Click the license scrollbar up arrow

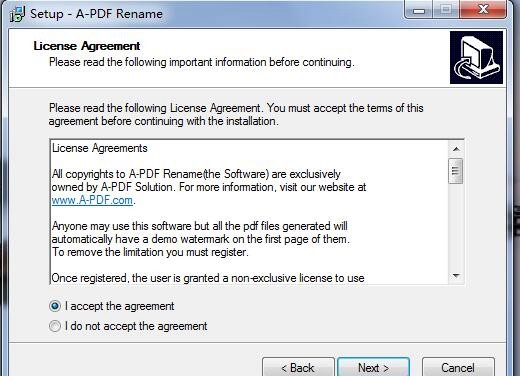tap(456, 149)
